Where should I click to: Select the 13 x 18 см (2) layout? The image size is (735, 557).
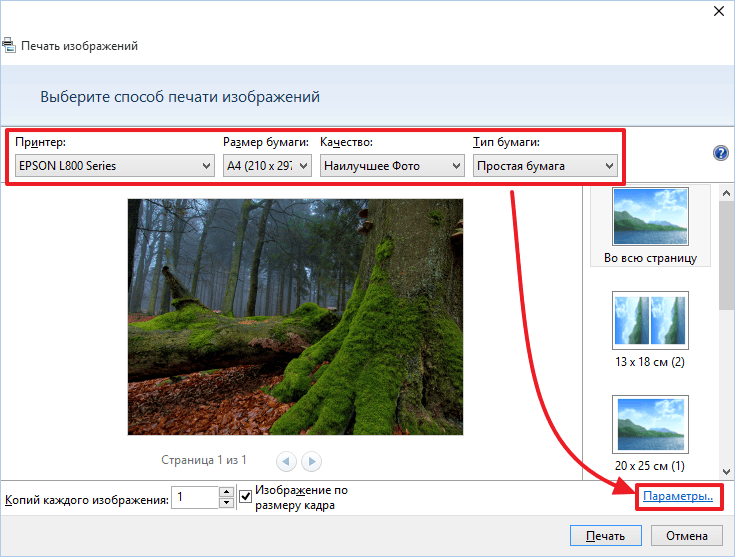650,330
